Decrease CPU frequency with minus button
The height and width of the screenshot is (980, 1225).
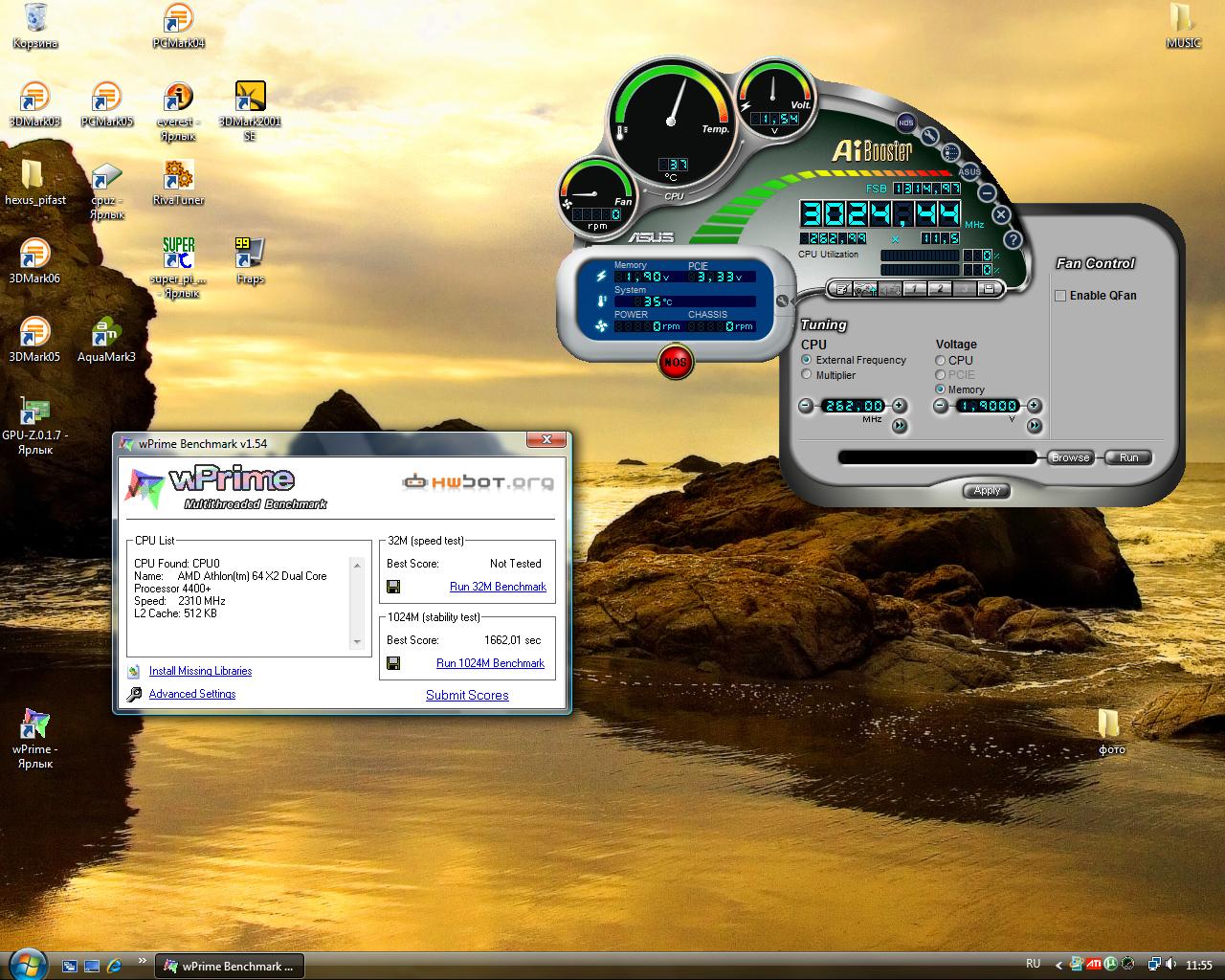pyautogui.click(x=806, y=406)
